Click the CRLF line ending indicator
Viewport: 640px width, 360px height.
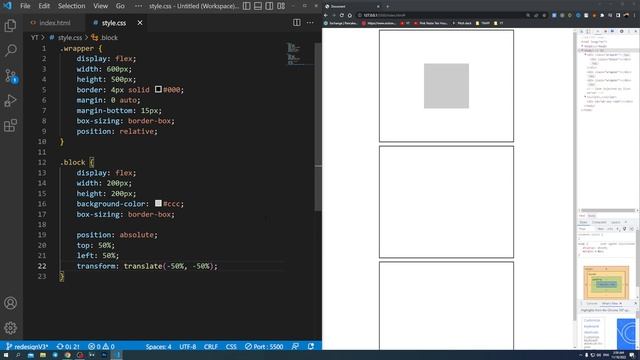[211, 347]
